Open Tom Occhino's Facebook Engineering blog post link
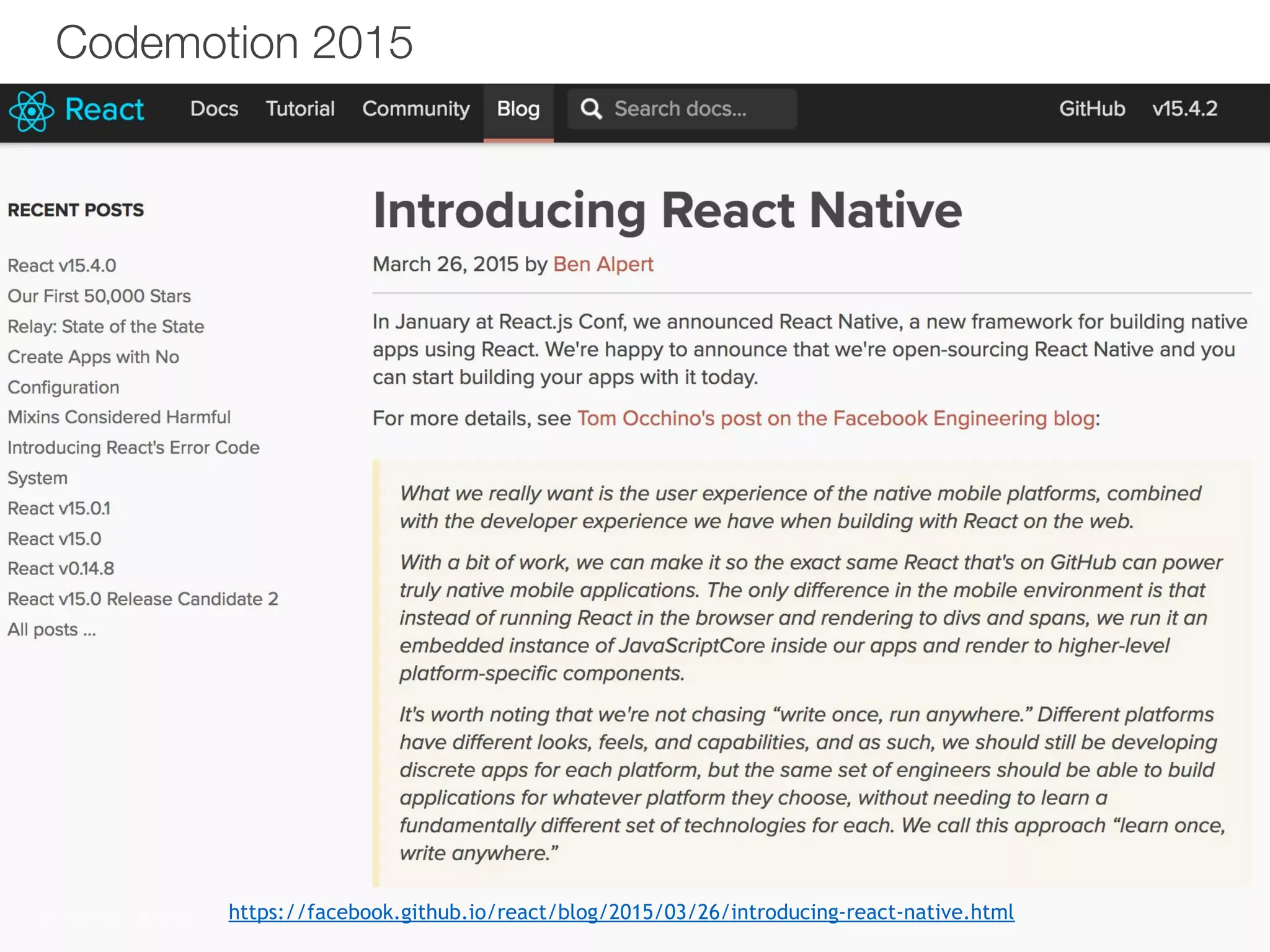This screenshot has width=1270, height=952. pyautogui.click(x=836, y=419)
